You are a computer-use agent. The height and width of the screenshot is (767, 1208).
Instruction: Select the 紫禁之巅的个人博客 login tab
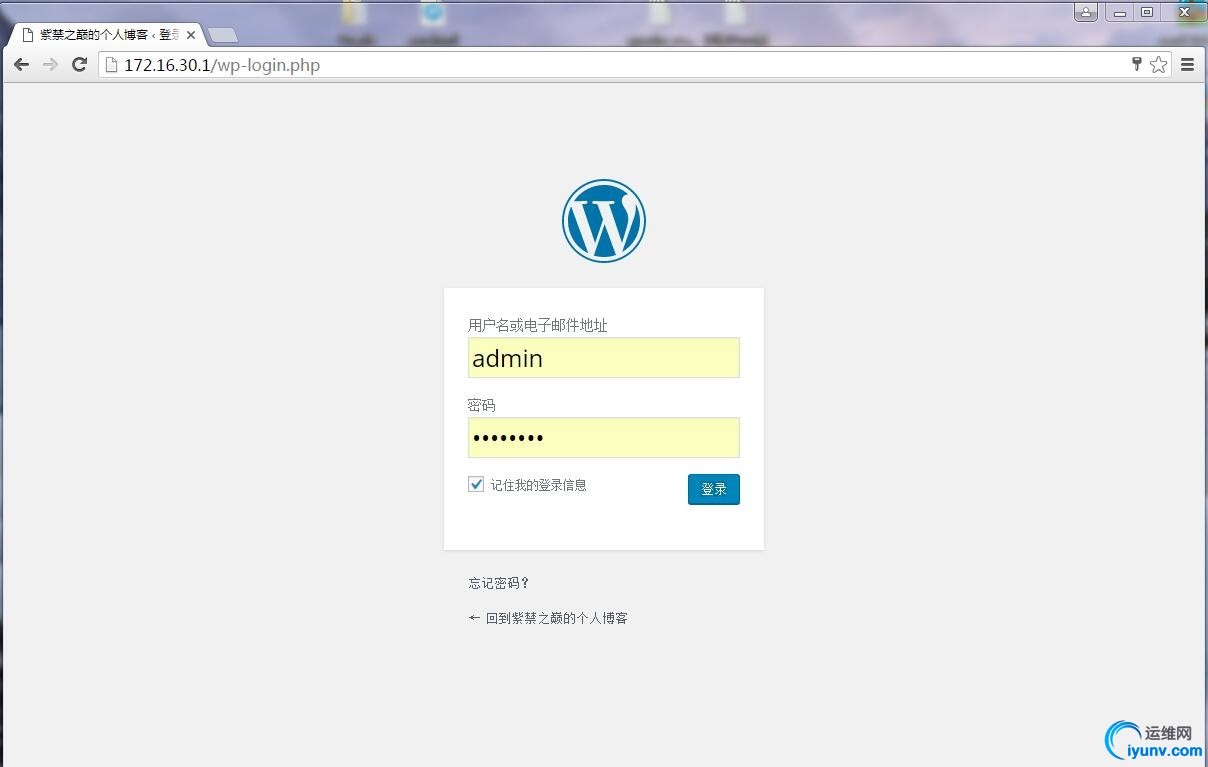pos(105,35)
